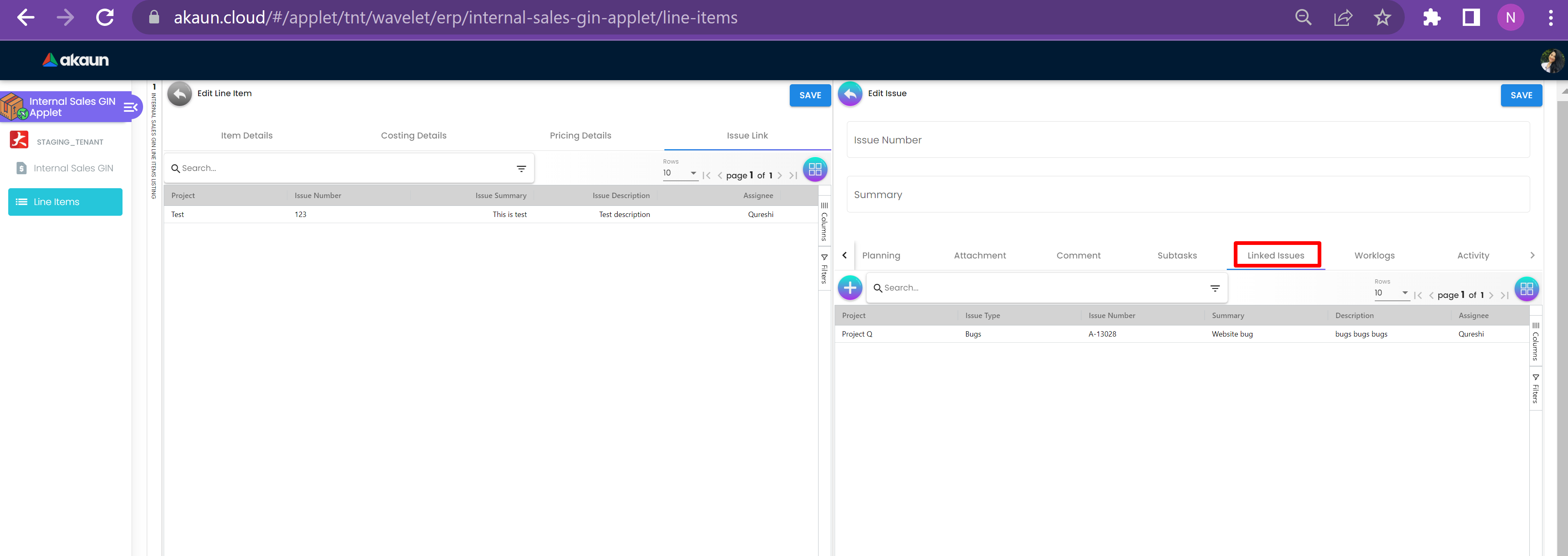
Task: Switch to the Costing Details tab
Action: [413, 136]
